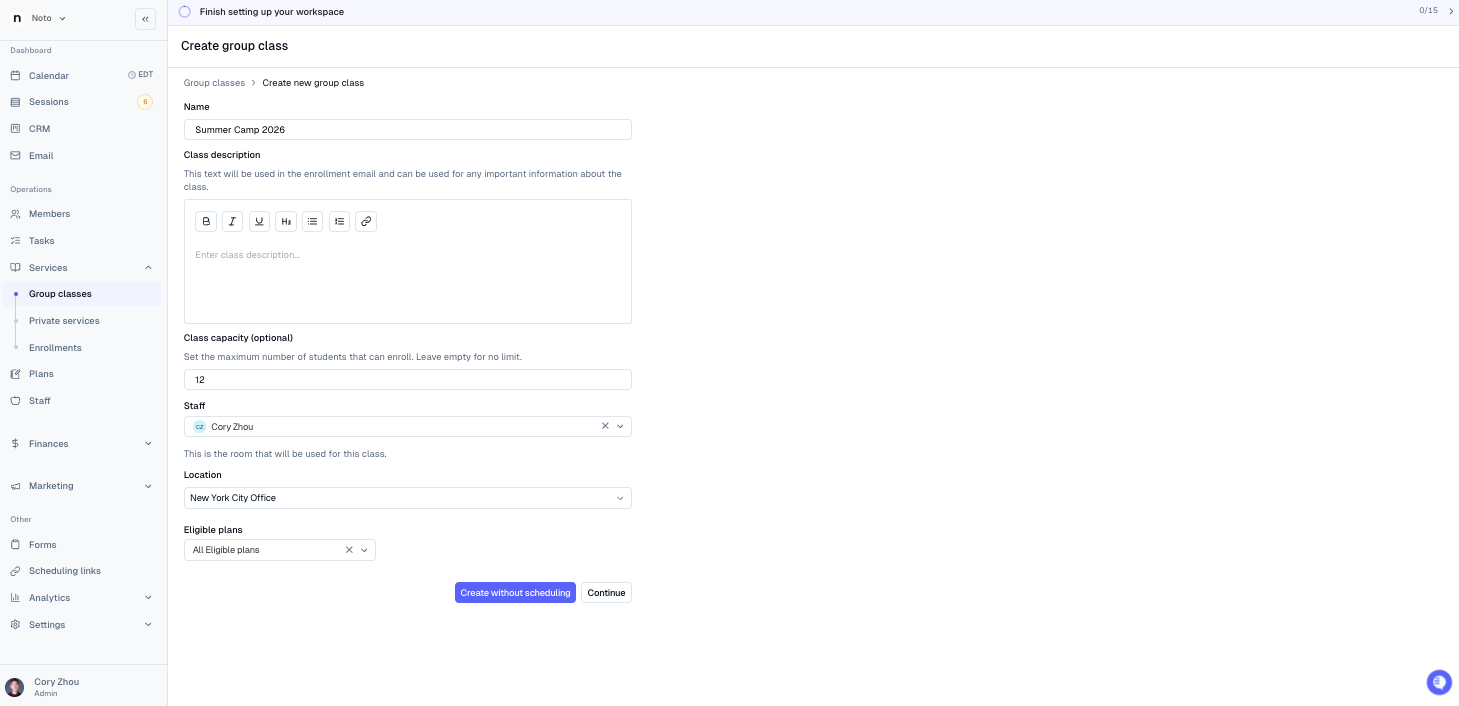Insert numbered list in description editor

(339, 221)
